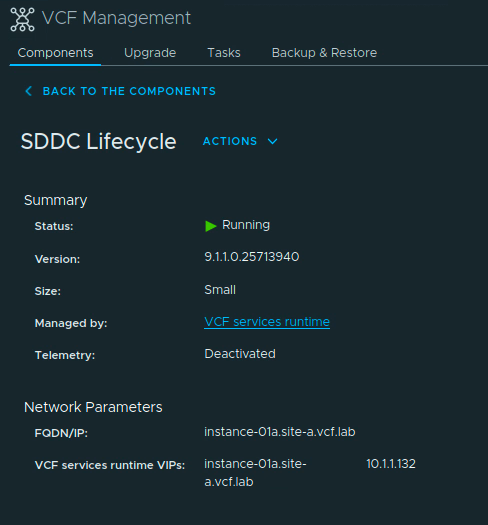This screenshot has height=525, width=488.
Task: Click the FQDN/IP: label
Action: click(61, 433)
